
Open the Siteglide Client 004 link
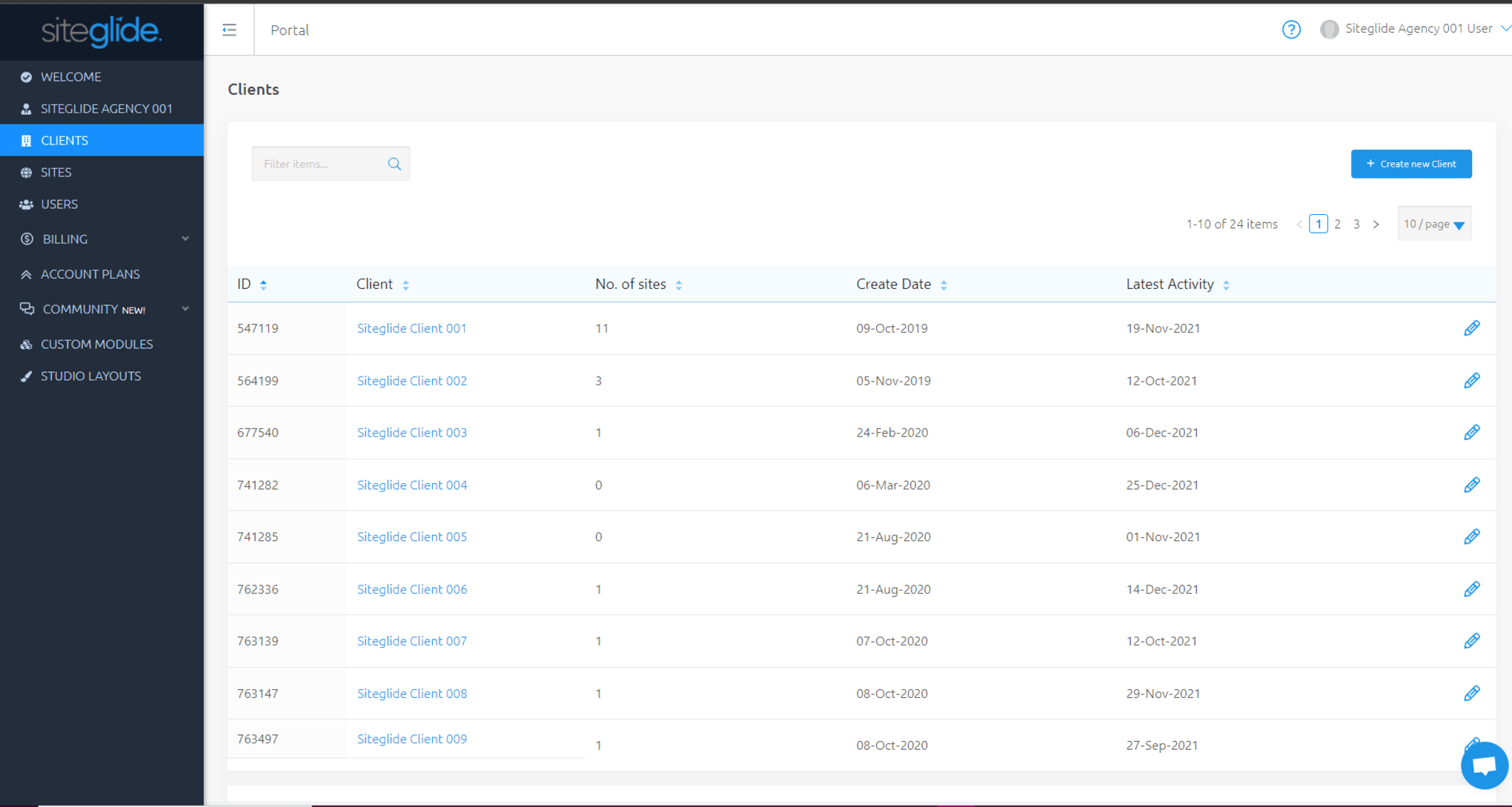(x=412, y=485)
